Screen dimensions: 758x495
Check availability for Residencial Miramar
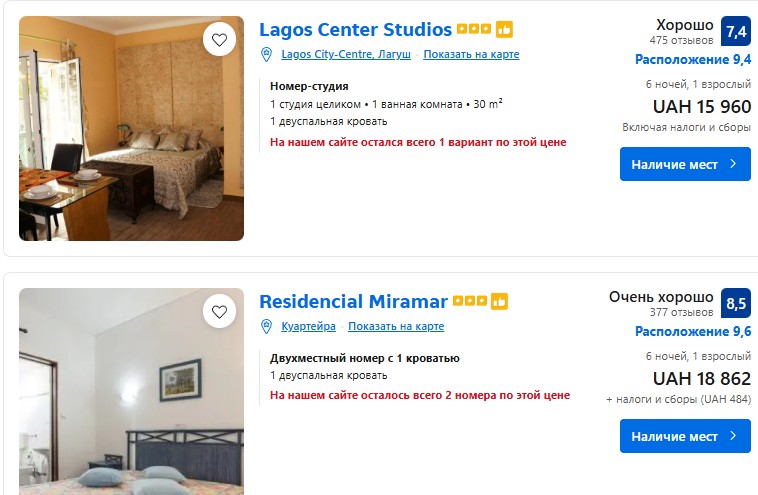(685, 436)
